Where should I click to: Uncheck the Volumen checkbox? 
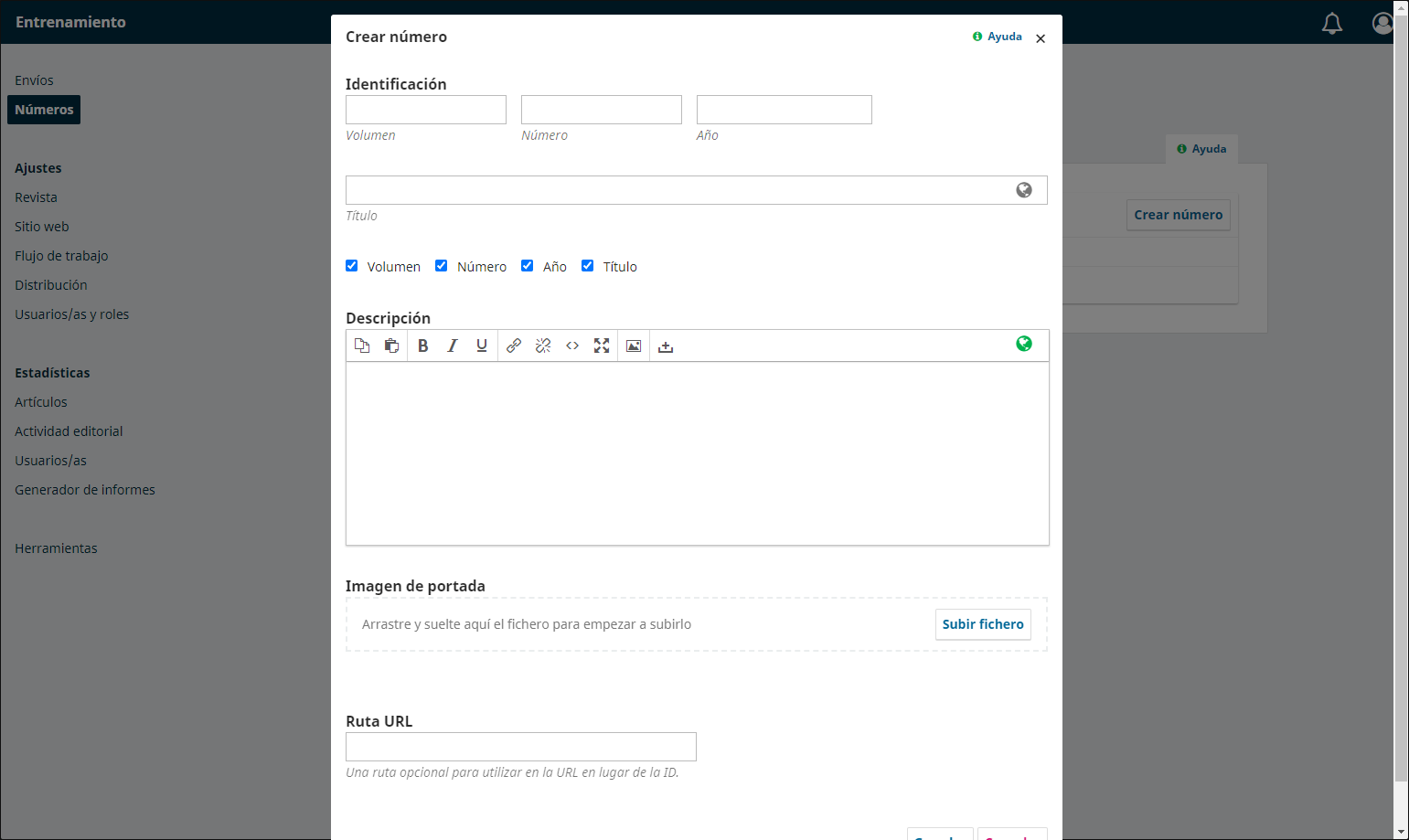click(x=352, y=266)
